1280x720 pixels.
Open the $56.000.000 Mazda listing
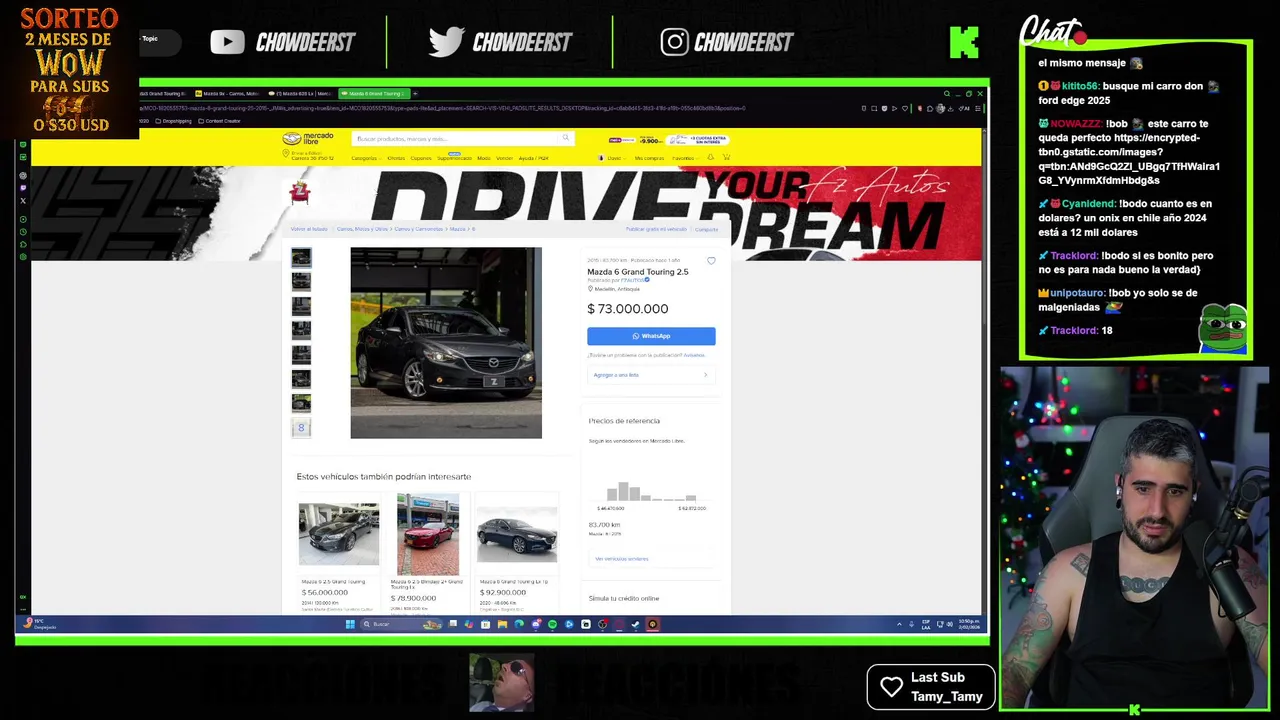tap(338, 553)
